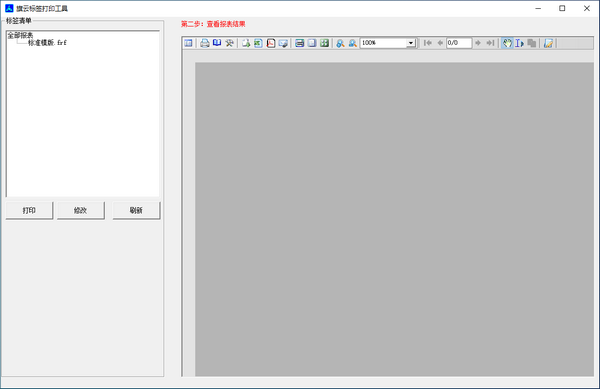600x389 pixels.
Task: Close the label print tool window
Action: 587,8
